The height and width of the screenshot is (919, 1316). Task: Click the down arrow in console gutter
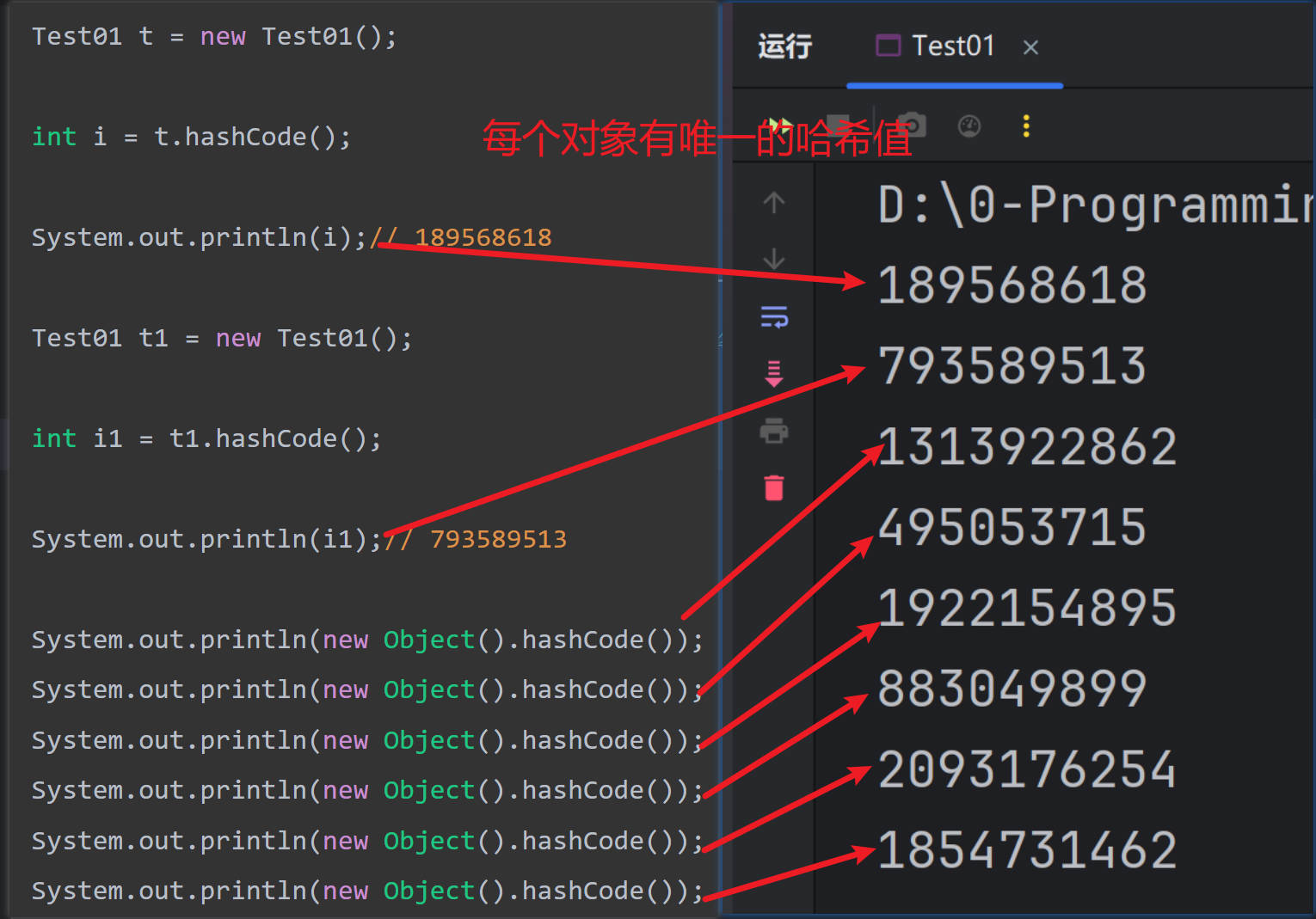774,259
